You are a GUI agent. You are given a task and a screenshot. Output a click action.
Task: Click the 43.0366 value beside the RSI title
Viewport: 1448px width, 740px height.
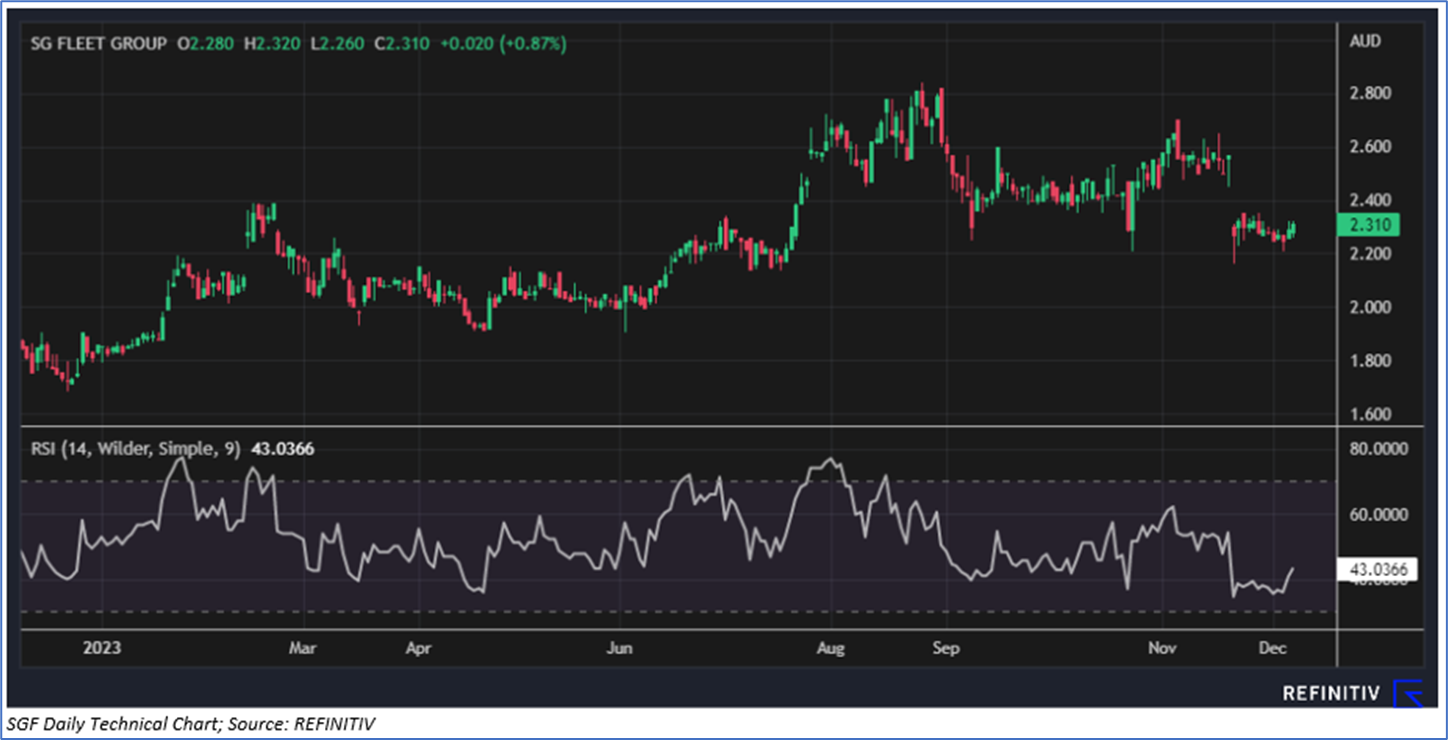coord(282,449)
